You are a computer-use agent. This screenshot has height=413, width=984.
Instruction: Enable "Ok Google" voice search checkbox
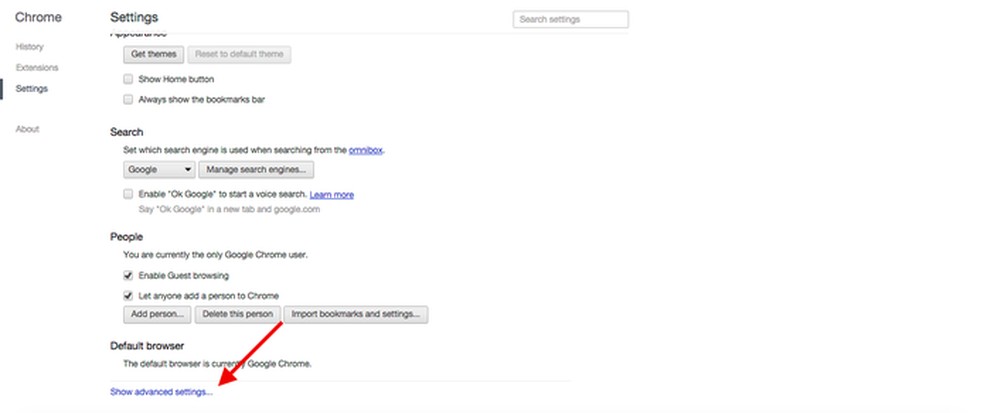(128, 194)
